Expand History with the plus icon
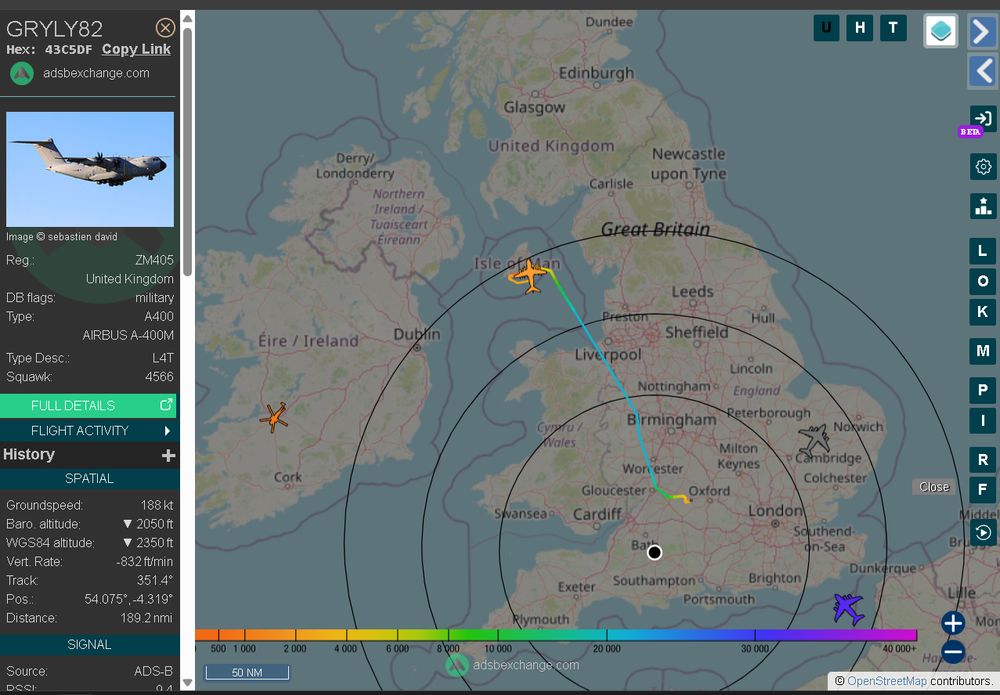 (x=168, y=455)
